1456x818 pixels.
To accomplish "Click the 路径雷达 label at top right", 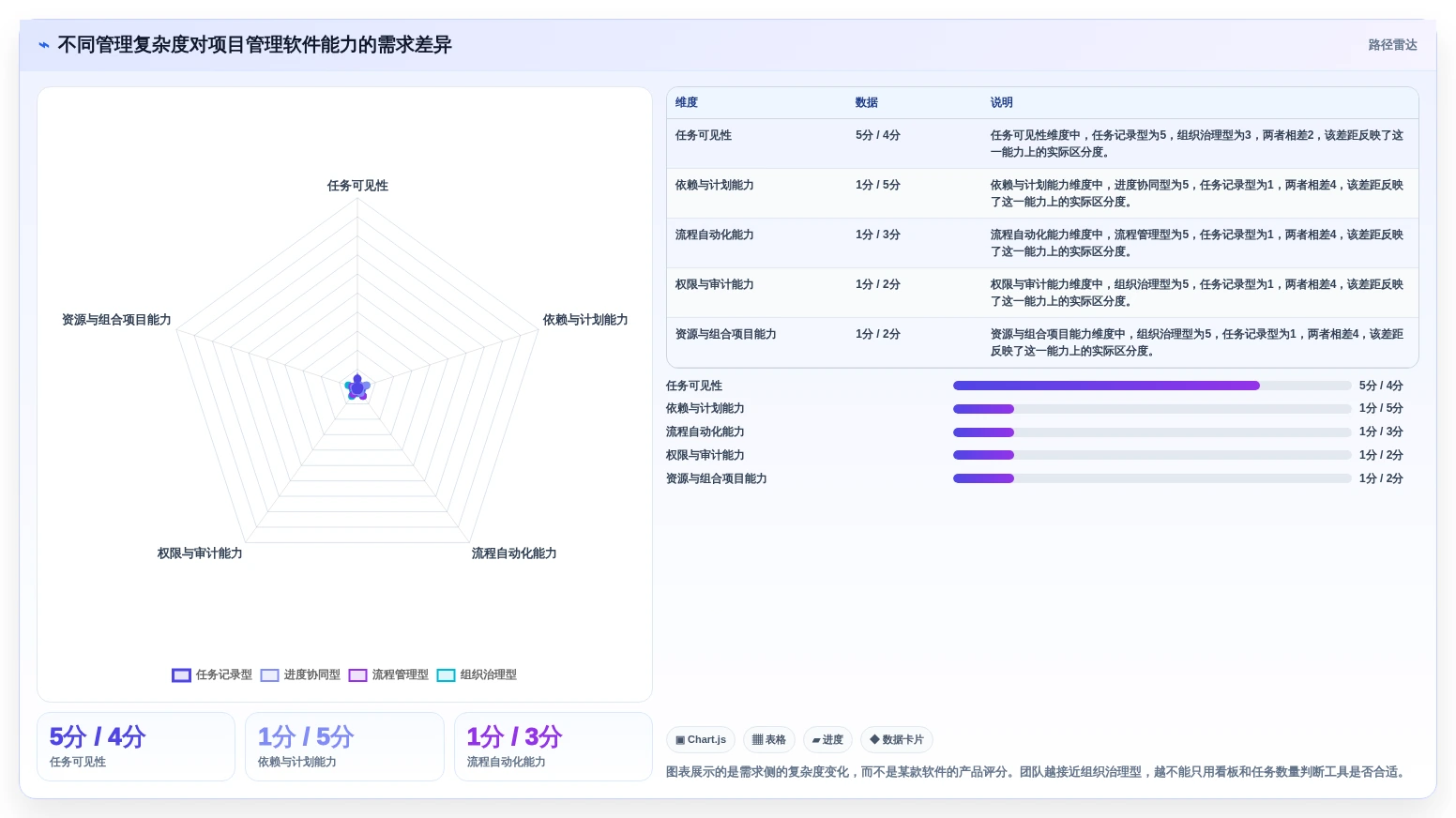I will (x=1392, y=45).
